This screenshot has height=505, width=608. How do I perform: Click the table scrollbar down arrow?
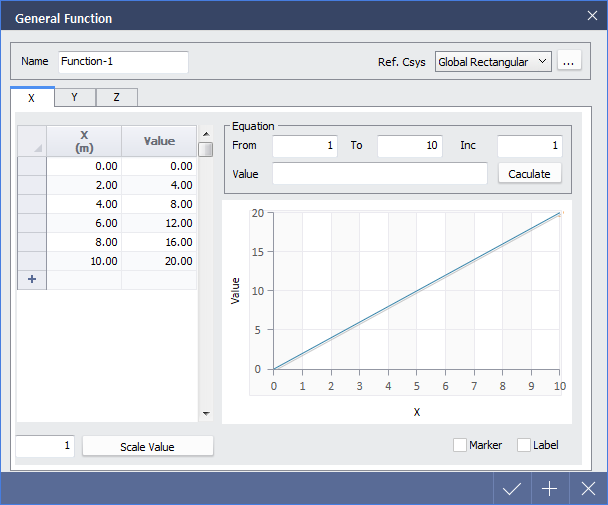[206, 413]
